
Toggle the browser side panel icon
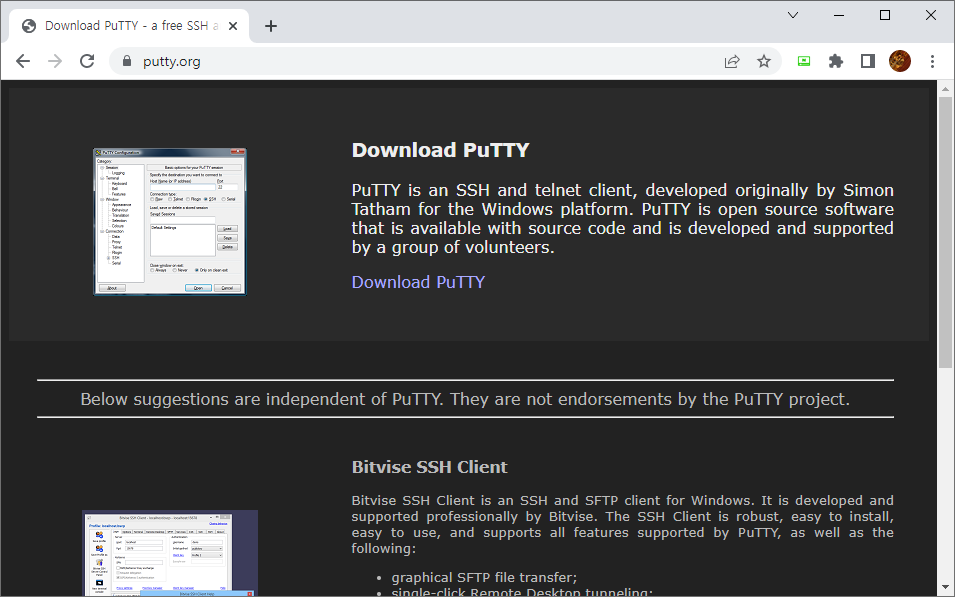coord(867,61)
